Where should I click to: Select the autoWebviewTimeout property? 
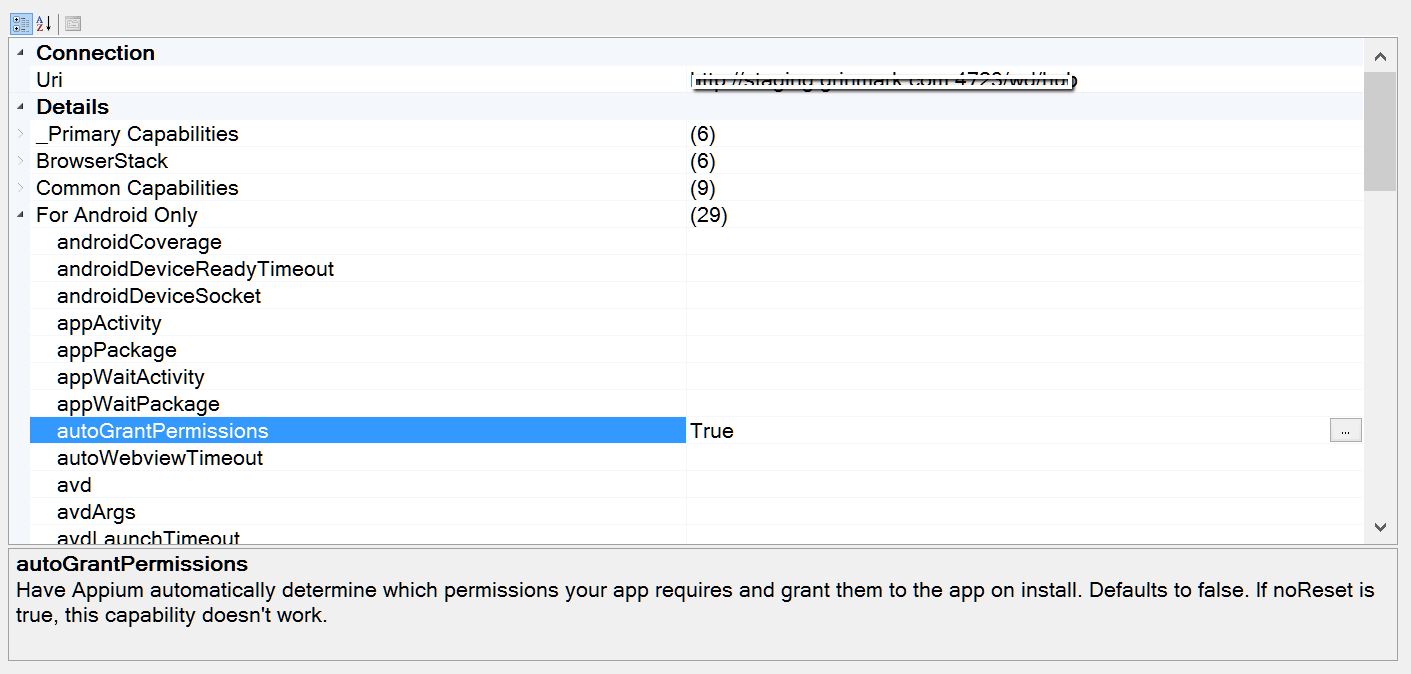click(160, 458)
